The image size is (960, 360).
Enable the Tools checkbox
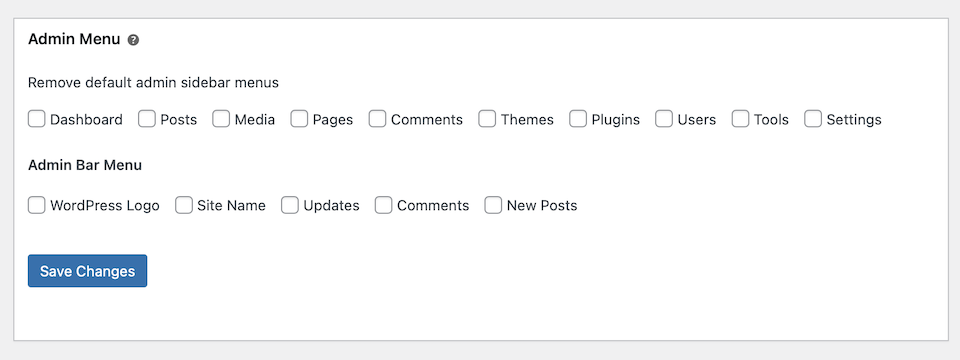[x=741, y=119]
